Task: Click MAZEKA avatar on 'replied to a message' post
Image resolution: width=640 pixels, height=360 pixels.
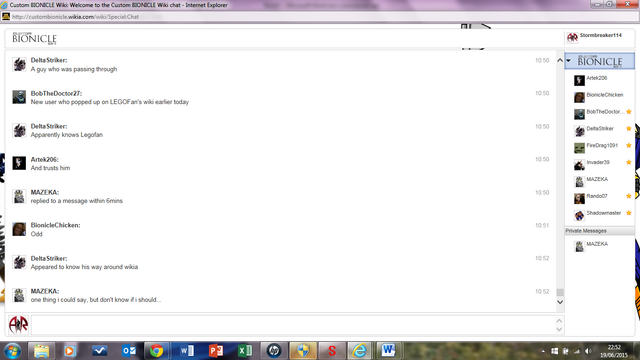Action: pos(19,196)
